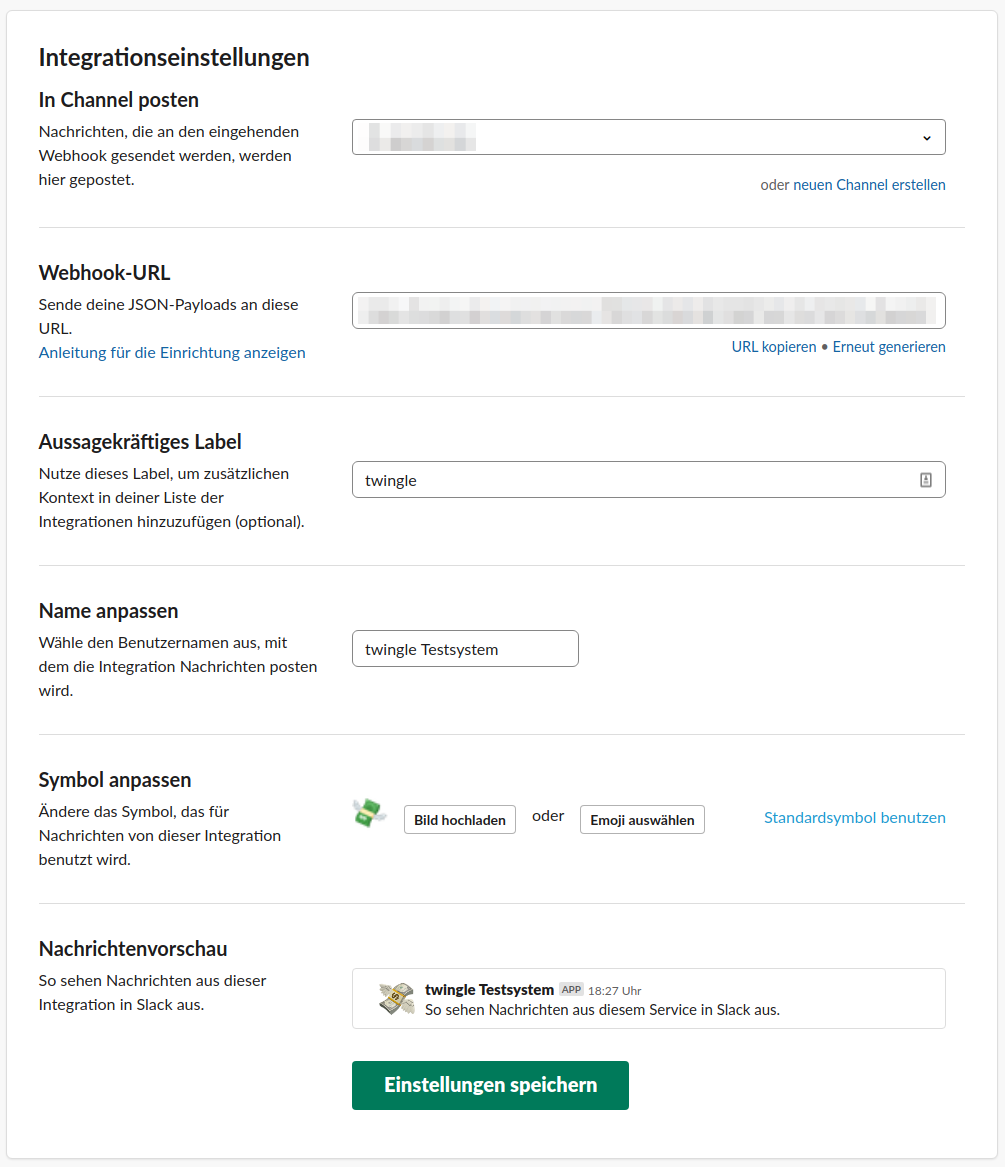Screen dimensions: 1005x1167
Task: Click 'Bild hochladen' button
Action: tap(459, 819)
